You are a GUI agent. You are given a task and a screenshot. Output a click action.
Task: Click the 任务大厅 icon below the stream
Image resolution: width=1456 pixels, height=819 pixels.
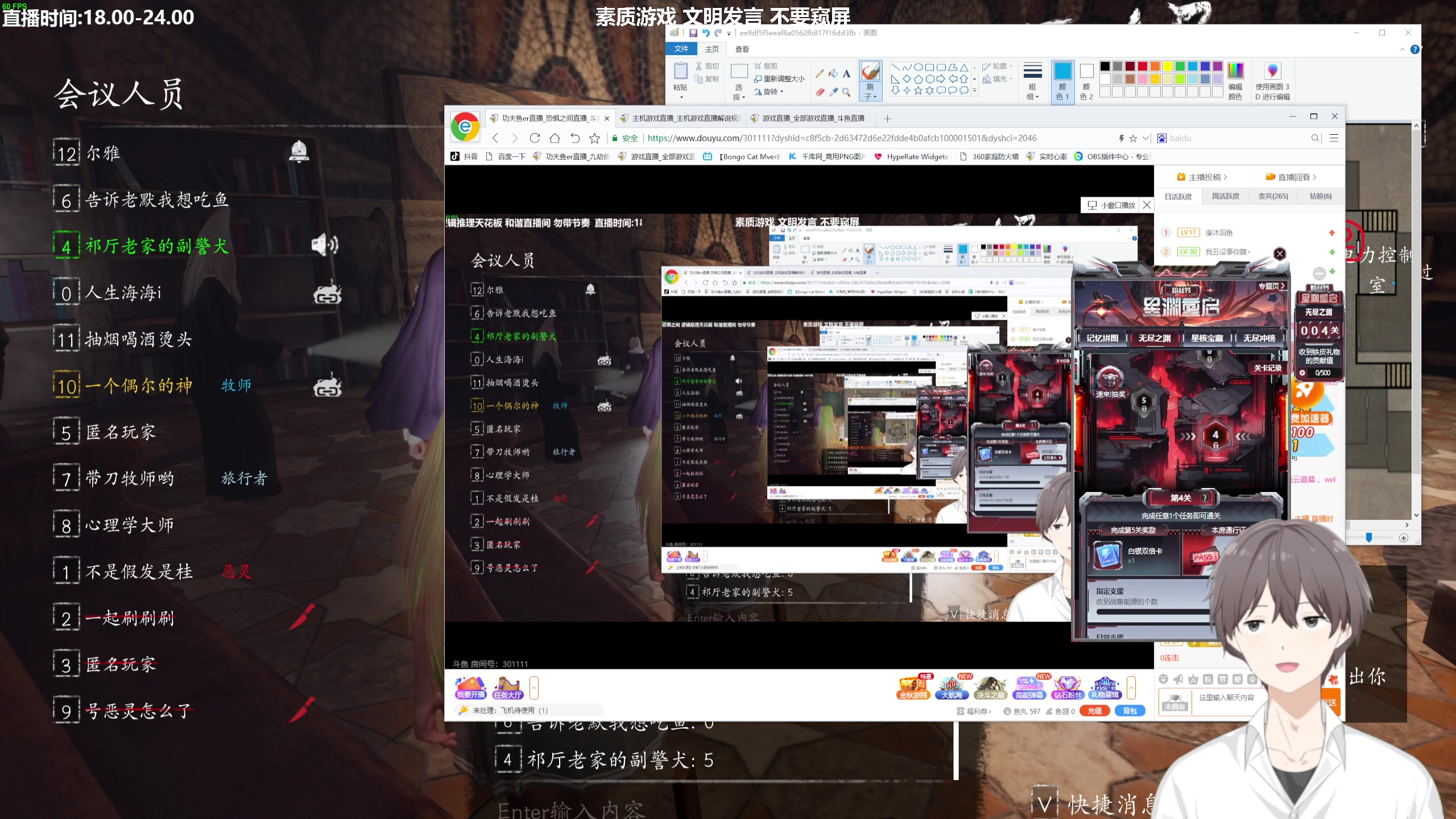click(x=508, y=688)
